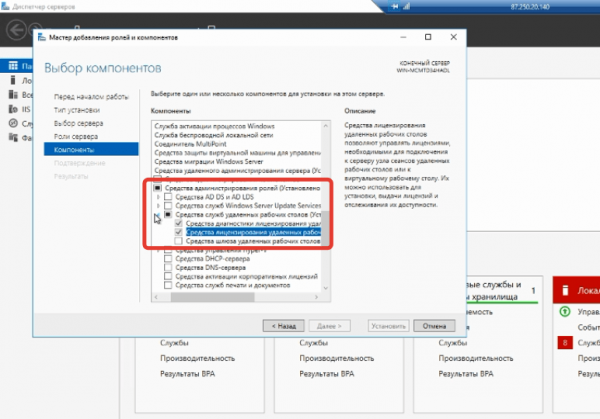Toggle Средства администрирования ролей checkbox
This screenshot has height=419, width=600.
coord(157,188)
